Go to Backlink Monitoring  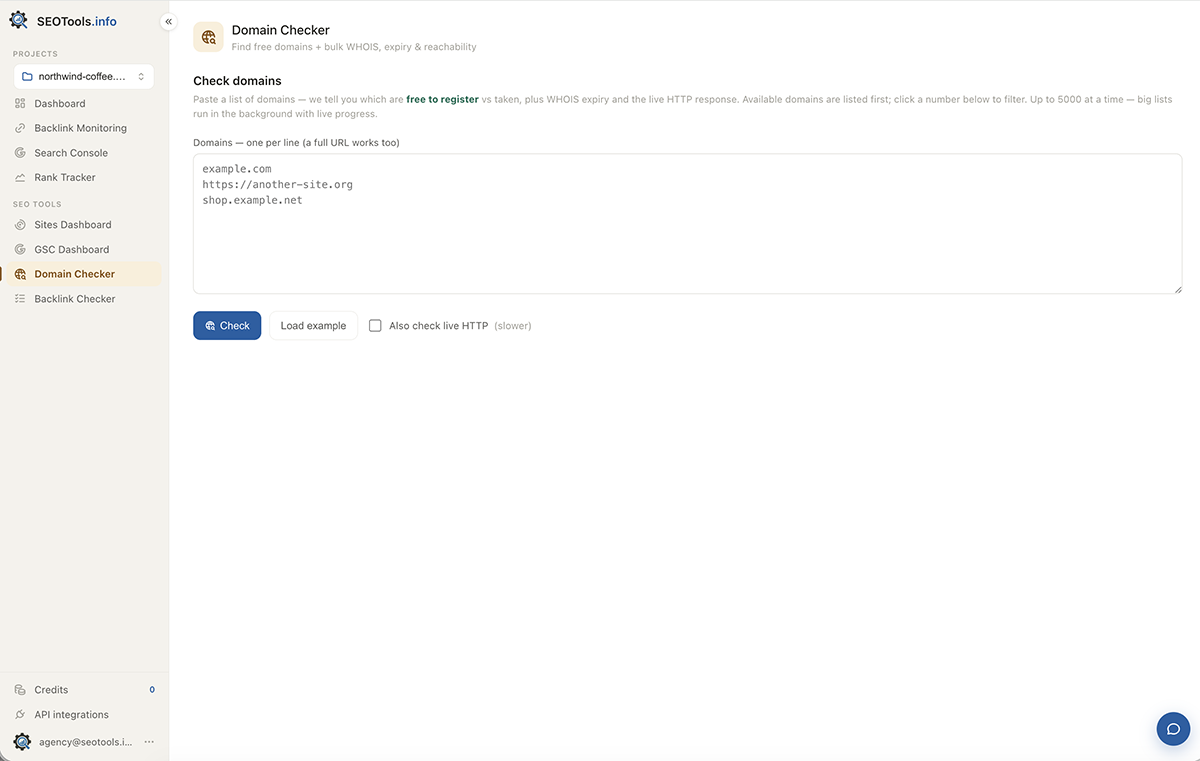click(81, 128)
